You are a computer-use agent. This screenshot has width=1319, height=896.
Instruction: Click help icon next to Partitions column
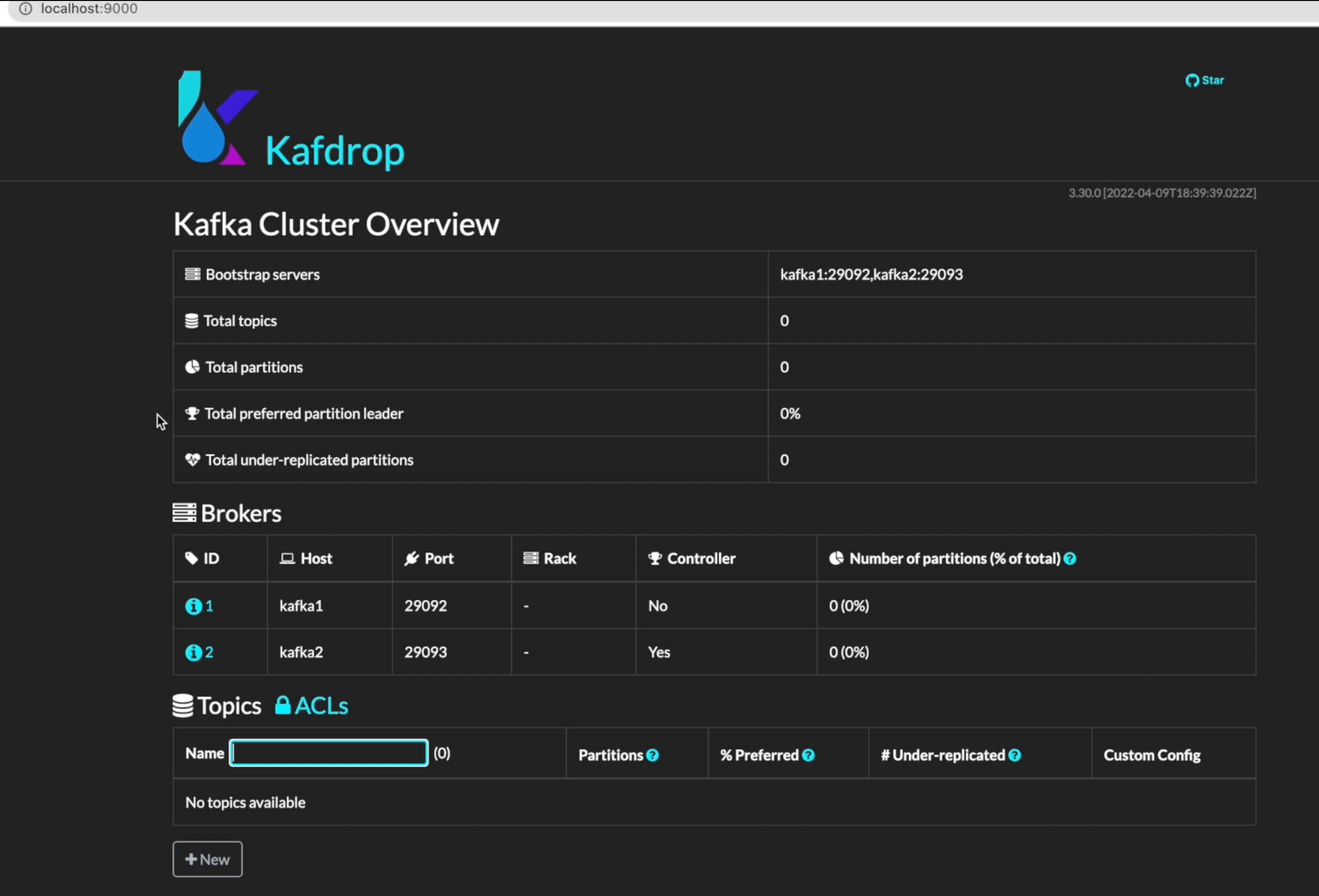[653, 755]
